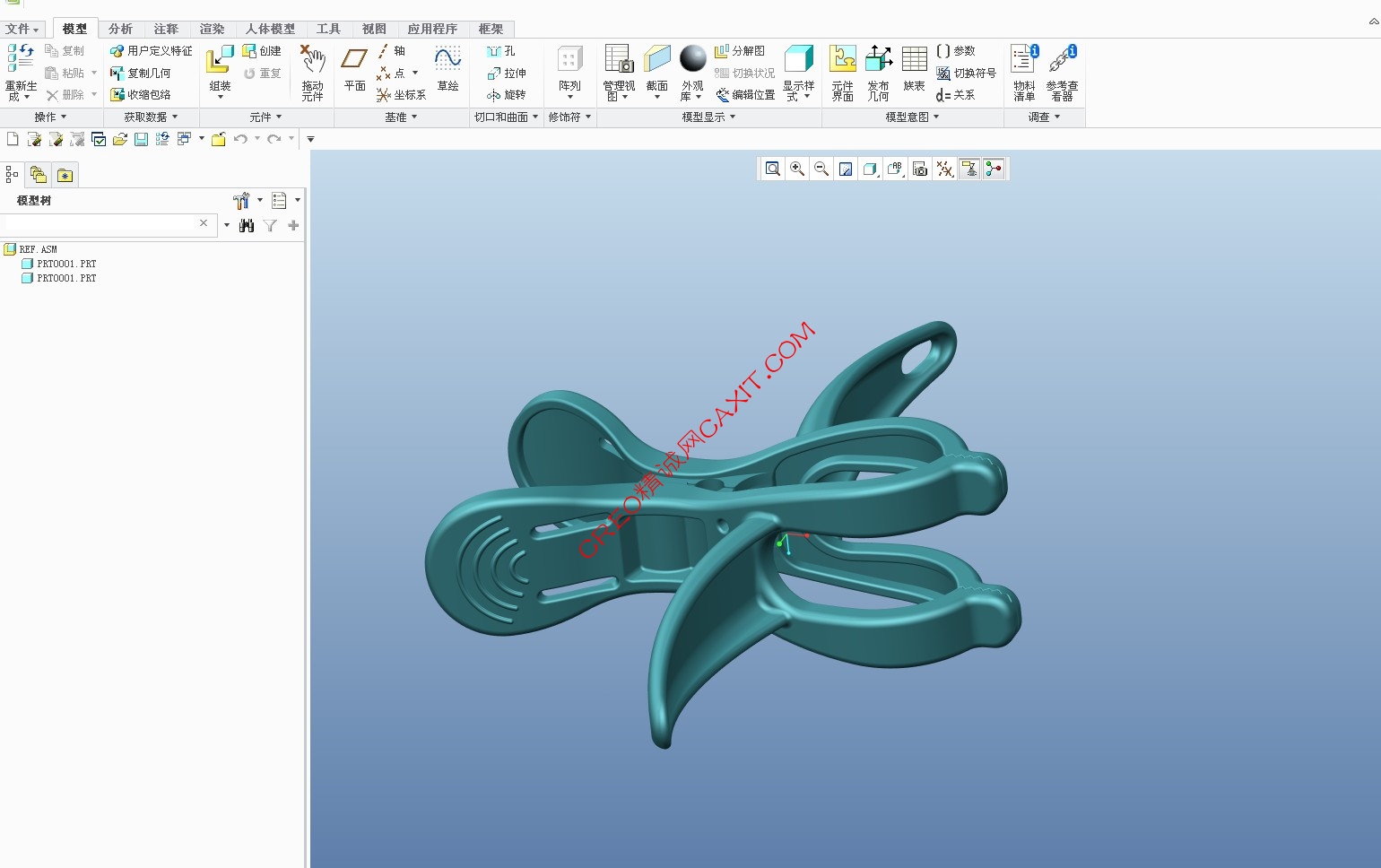Select the Drag Components (拖动元件) tool
This screenshot has width=1381, height=868.
pyautogui.click(x=312, y=60)
